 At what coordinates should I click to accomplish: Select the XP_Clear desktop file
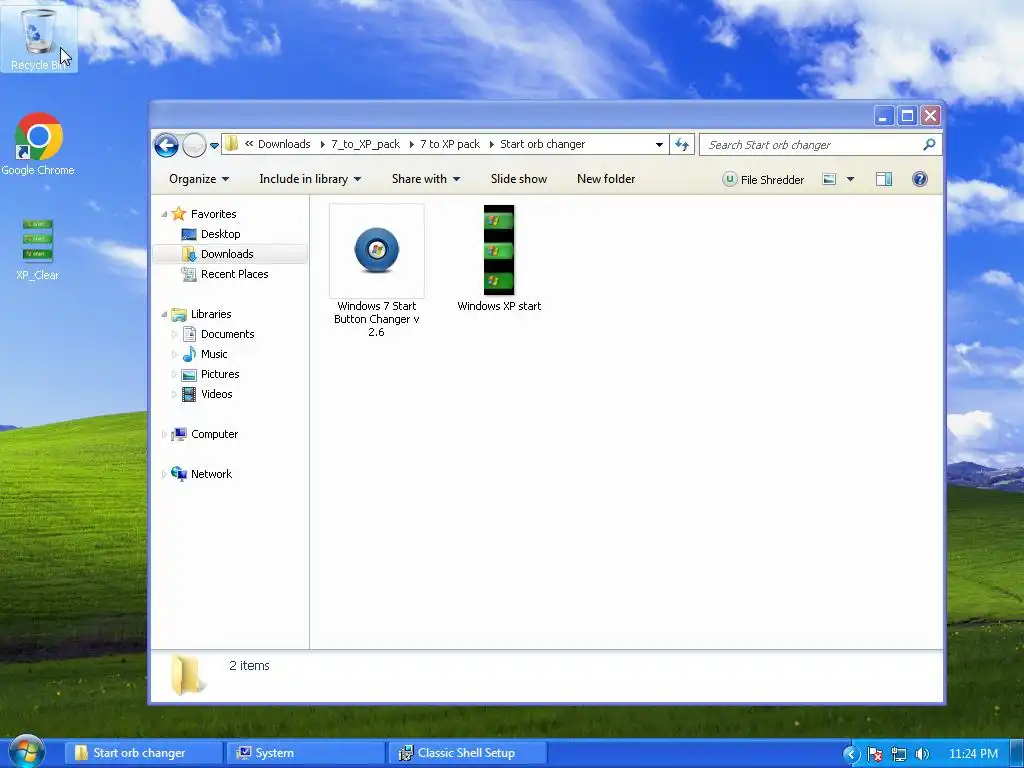(37, 249)
